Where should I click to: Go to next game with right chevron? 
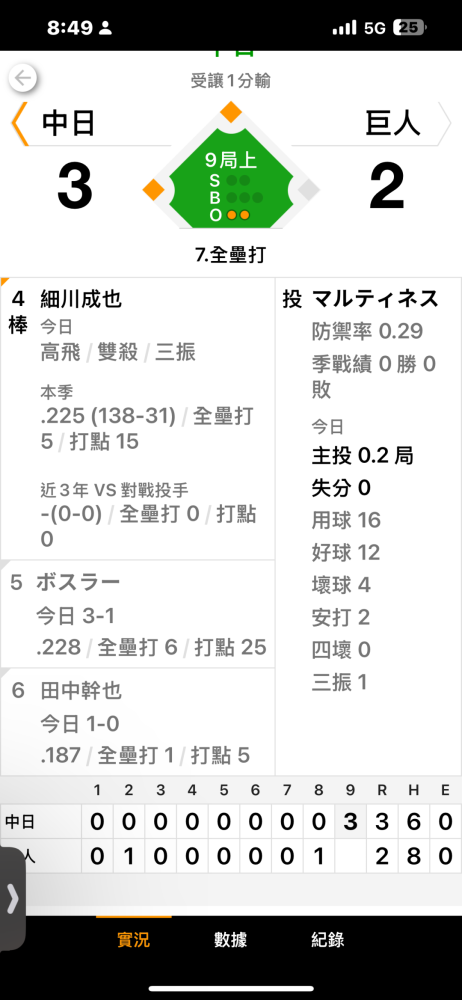pyautogui.click(x=444, y=123)
